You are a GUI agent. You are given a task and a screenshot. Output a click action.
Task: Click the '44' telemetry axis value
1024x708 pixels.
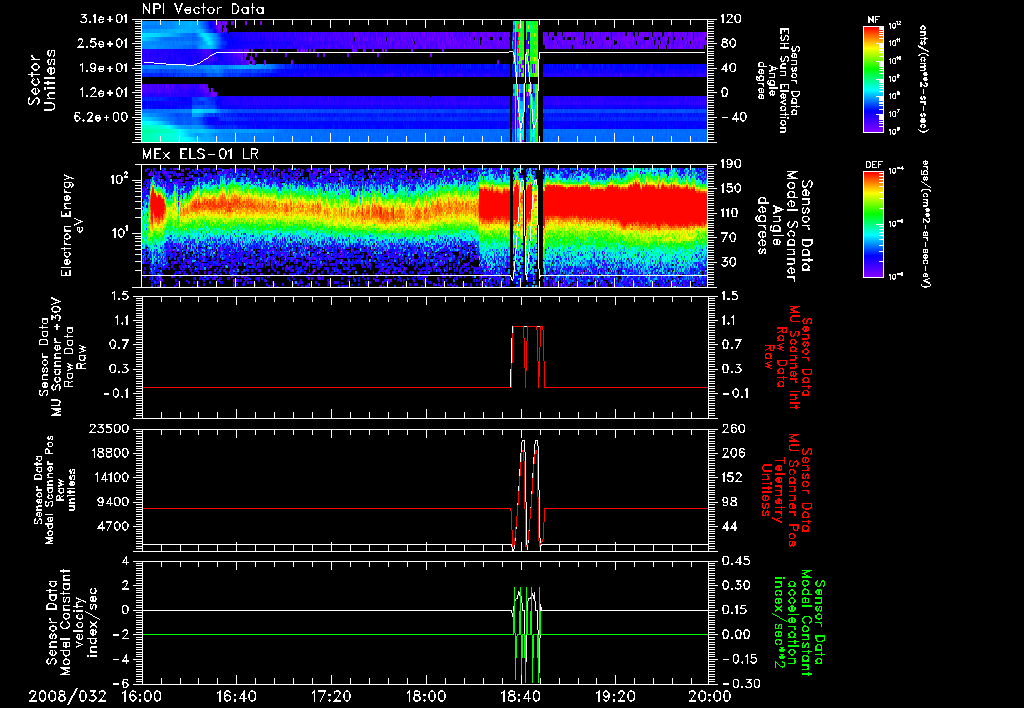coord(728,526)
